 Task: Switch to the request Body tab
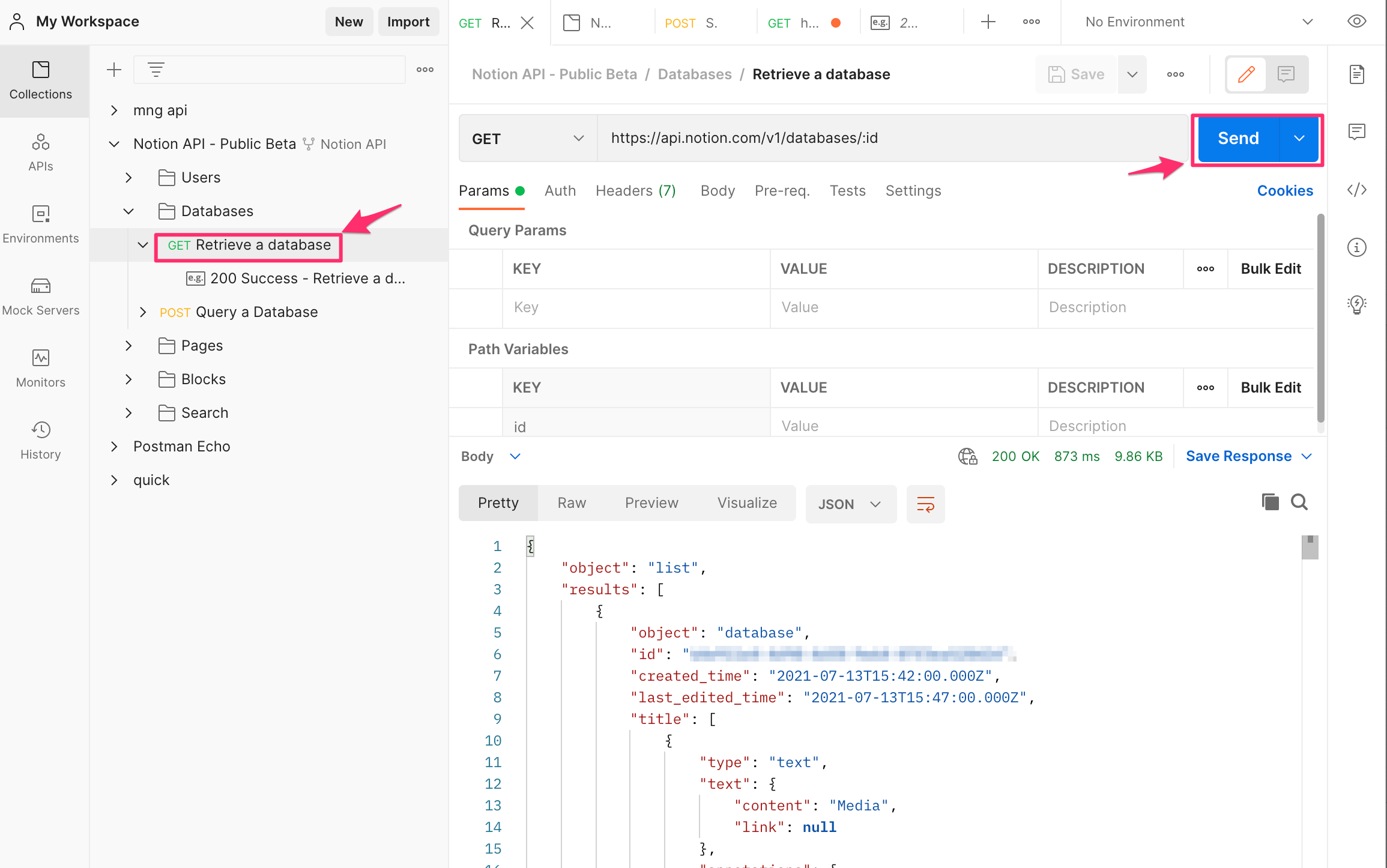pos(718,191)
